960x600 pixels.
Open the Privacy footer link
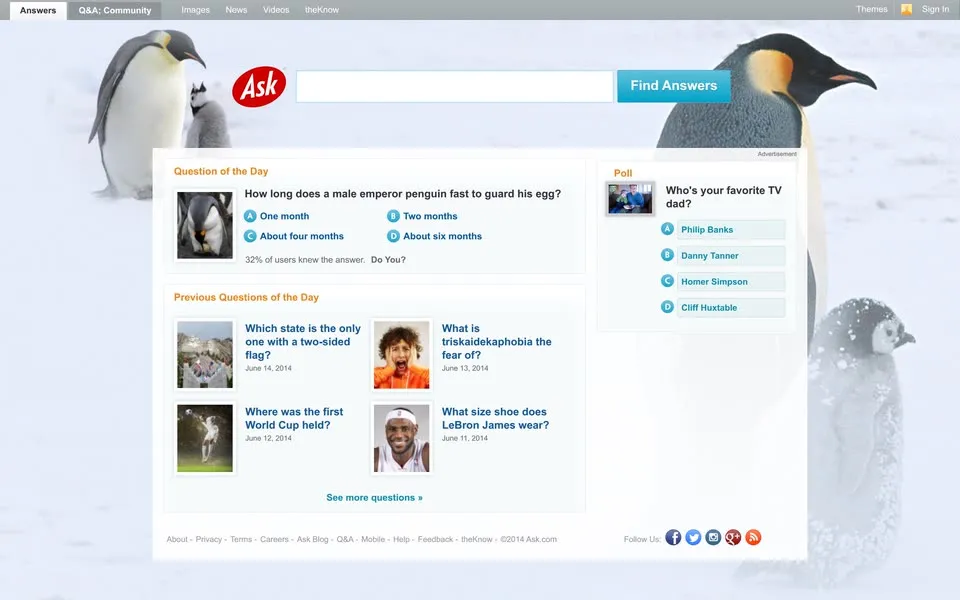209,539
